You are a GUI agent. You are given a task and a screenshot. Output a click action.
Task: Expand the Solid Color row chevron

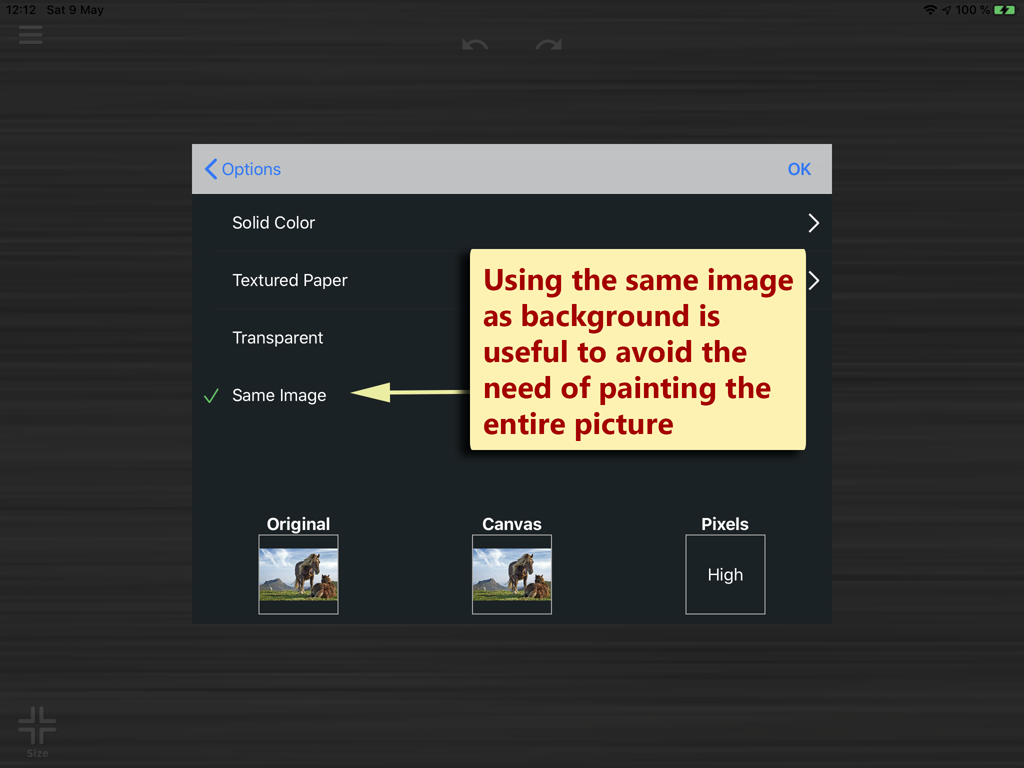813,223
